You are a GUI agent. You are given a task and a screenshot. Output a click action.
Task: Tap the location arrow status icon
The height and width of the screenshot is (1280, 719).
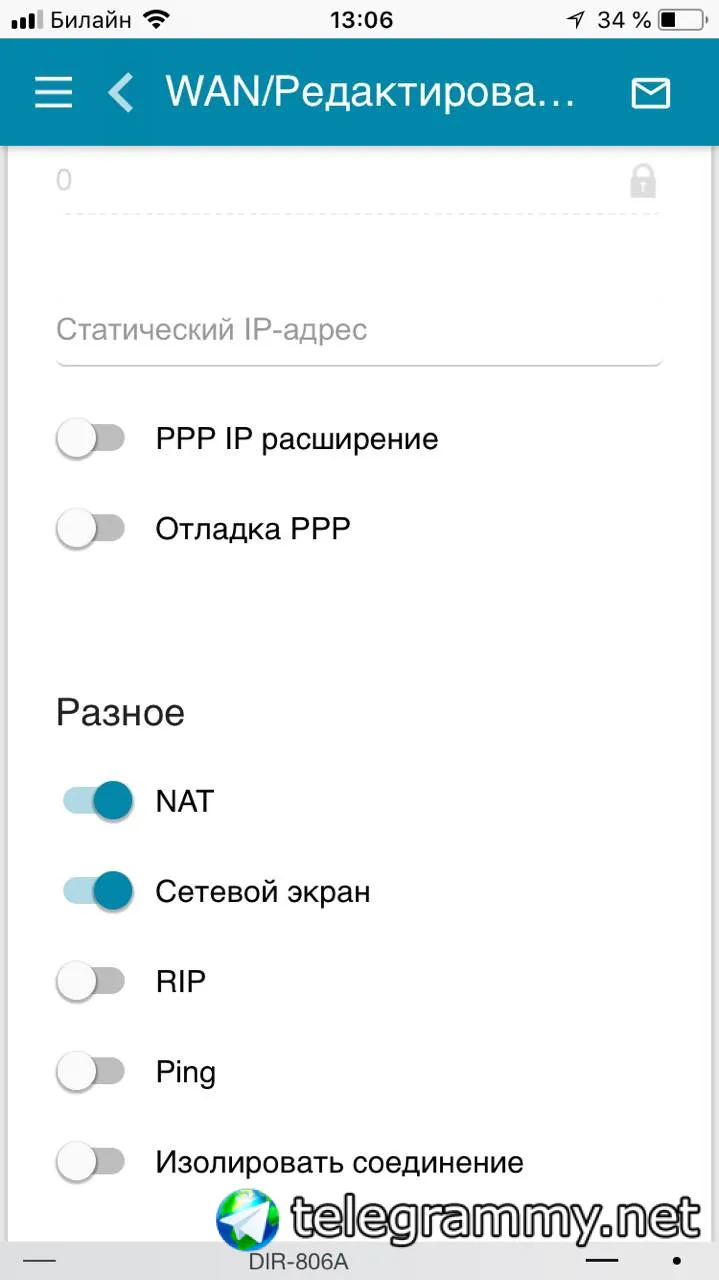click(575, 19)
